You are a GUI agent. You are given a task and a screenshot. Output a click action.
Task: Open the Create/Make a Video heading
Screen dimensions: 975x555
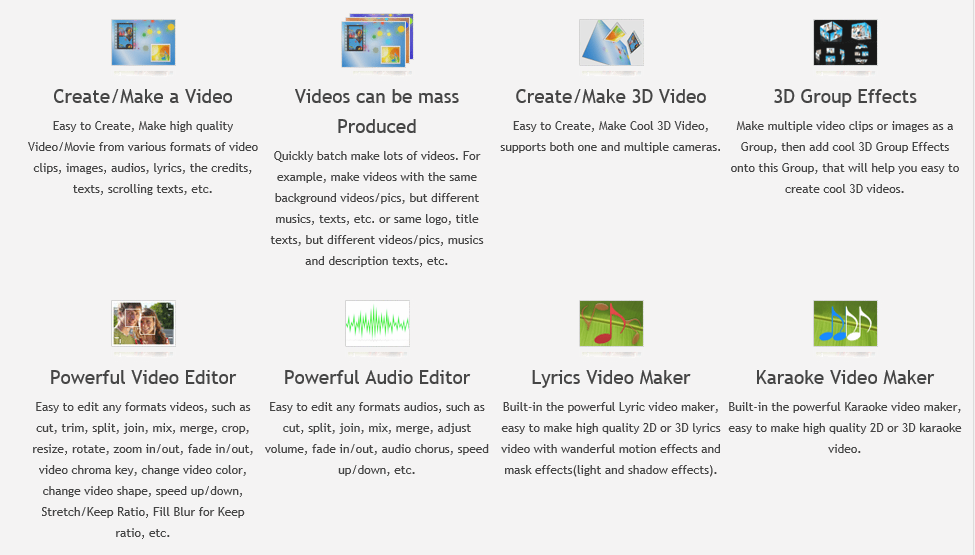(x=143, y=97)
